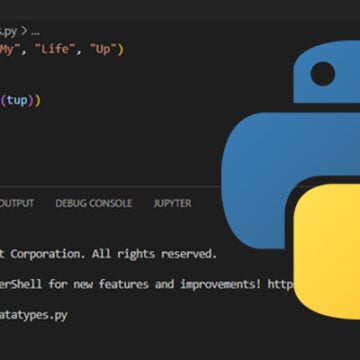The width and height of the screenshot is (360, 360).
Task: Click the 'atatypes.py' terminal text
Action: [x=33, y=315]
